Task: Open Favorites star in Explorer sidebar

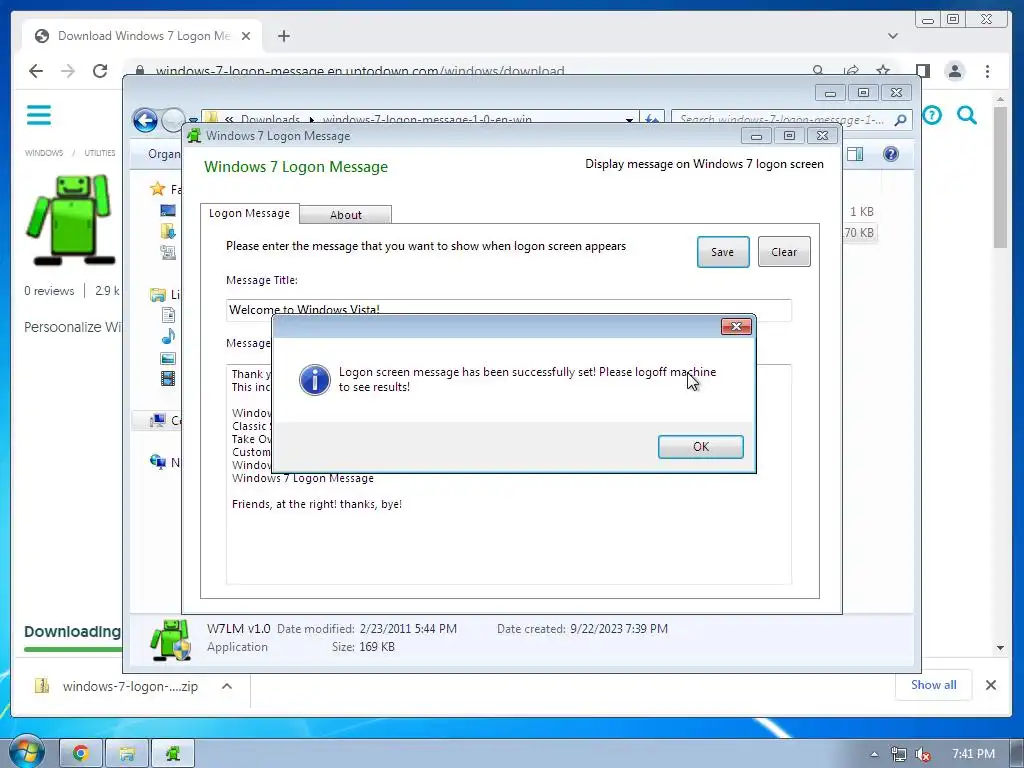Action: click(157, 189)
